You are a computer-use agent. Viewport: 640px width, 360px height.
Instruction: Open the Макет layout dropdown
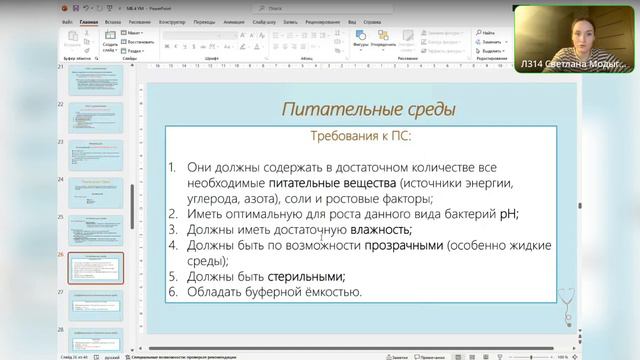pyautogui.click(x=132, y=33)
